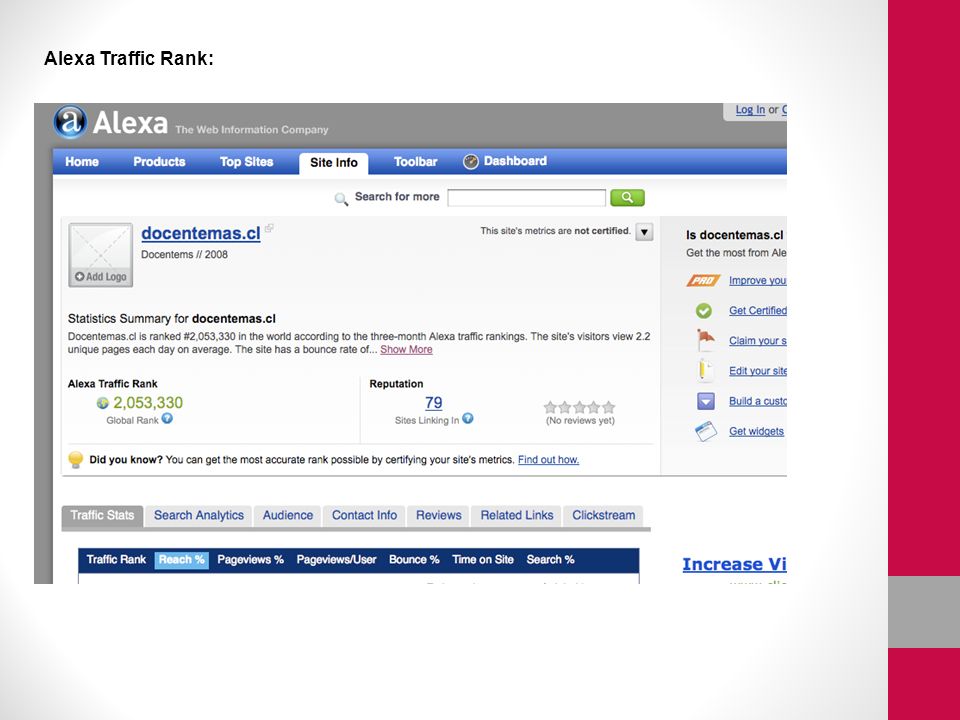Screen dimensions: 960x720
Task: Click the Search for more input field
Action: [x=527, y=198]
